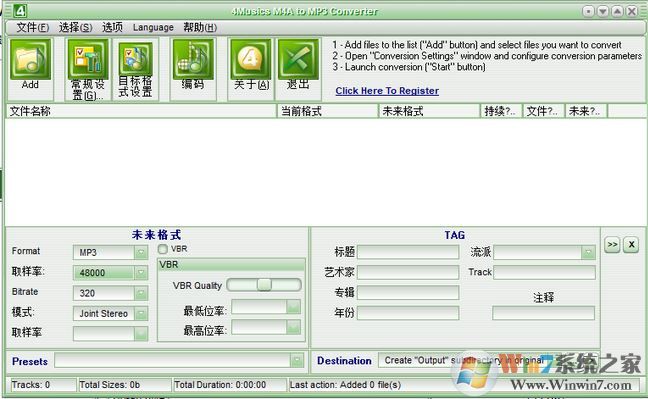Open the 文件(F) menu

coord(33,27)
